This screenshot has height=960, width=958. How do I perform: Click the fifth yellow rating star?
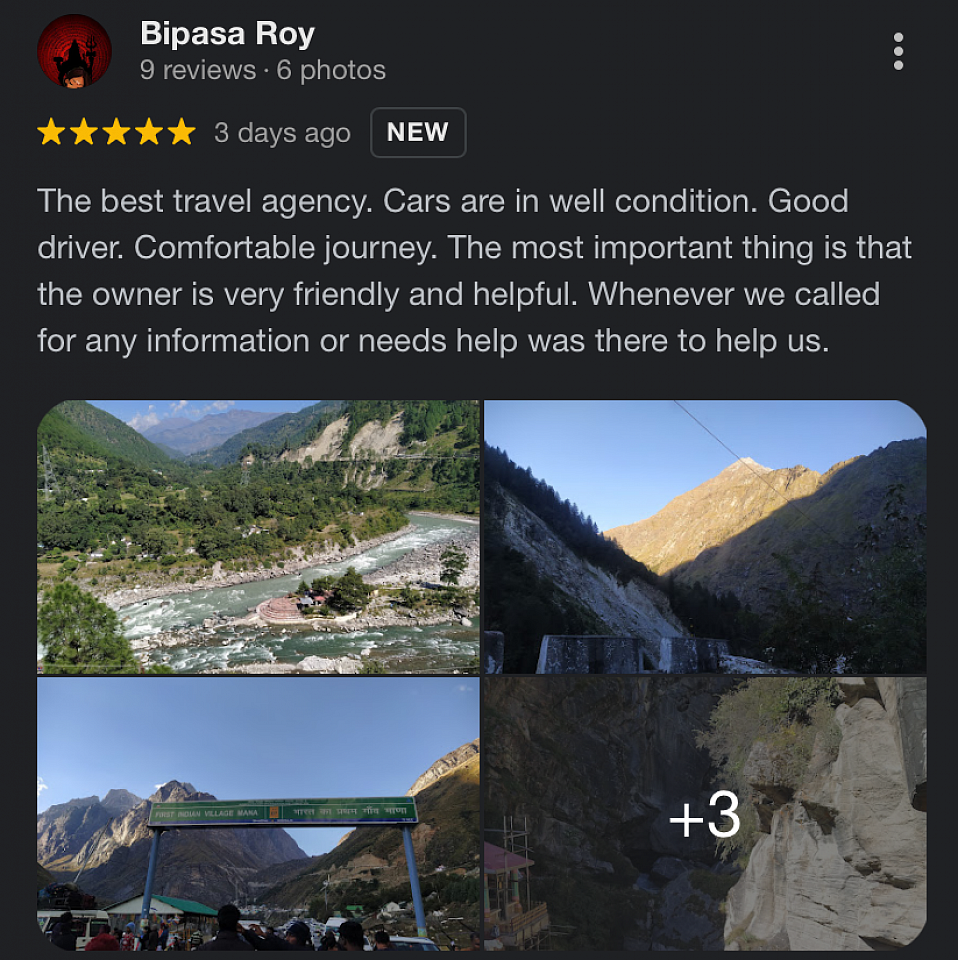click(x=182, y=132)
